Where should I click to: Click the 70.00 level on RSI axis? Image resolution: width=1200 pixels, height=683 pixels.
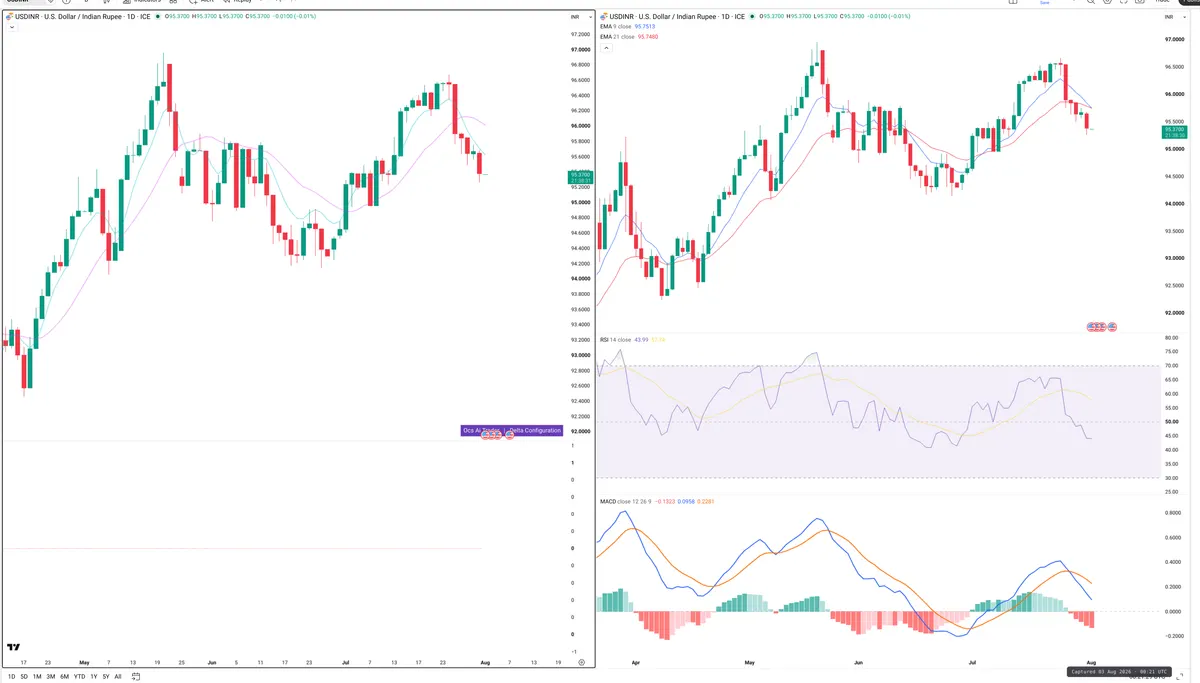click(x=1172, y=366)
